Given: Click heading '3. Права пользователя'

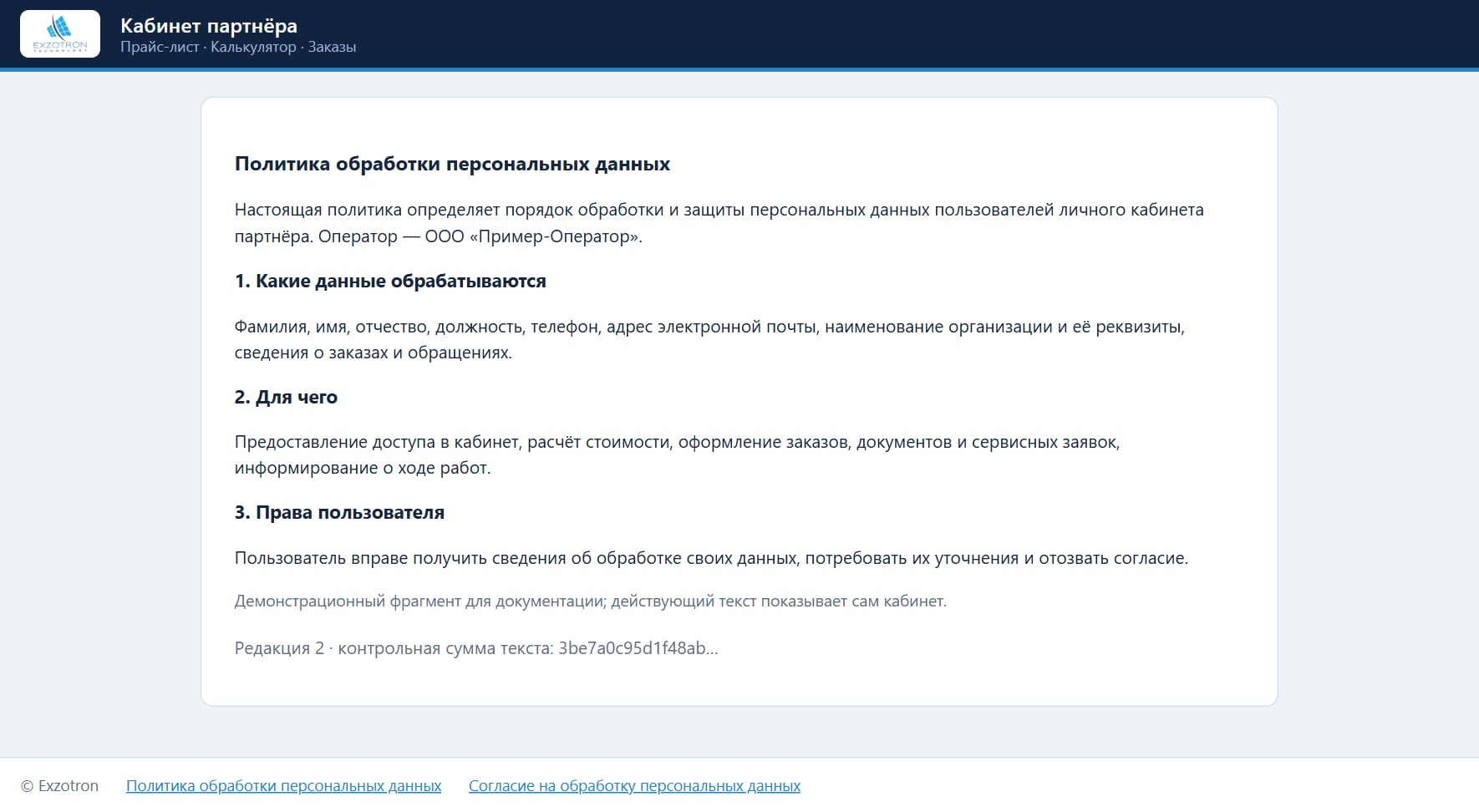Looking at the screenshot, I should point(339,513).
